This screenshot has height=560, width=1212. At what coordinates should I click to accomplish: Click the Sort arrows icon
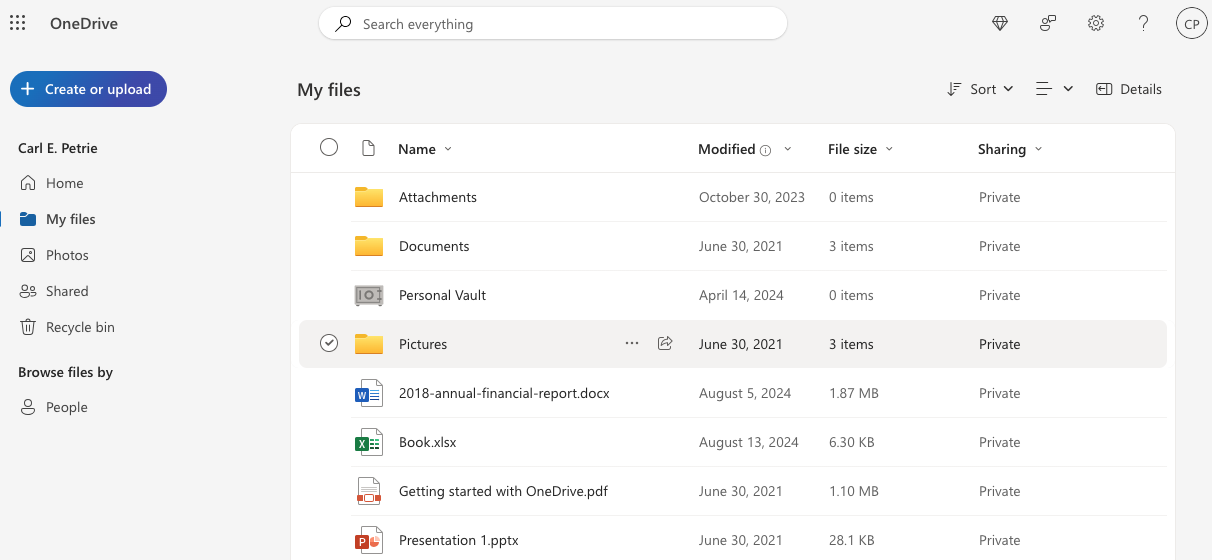pos(954,89)
